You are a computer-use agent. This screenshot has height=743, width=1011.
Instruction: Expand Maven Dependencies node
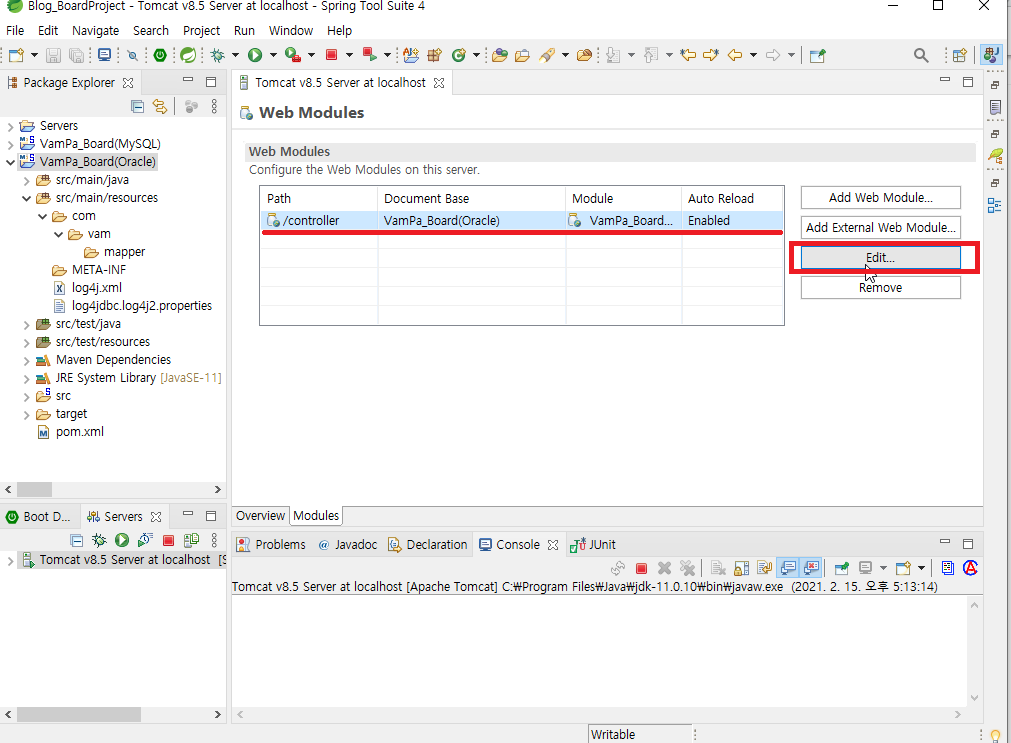tap(26, 360)
